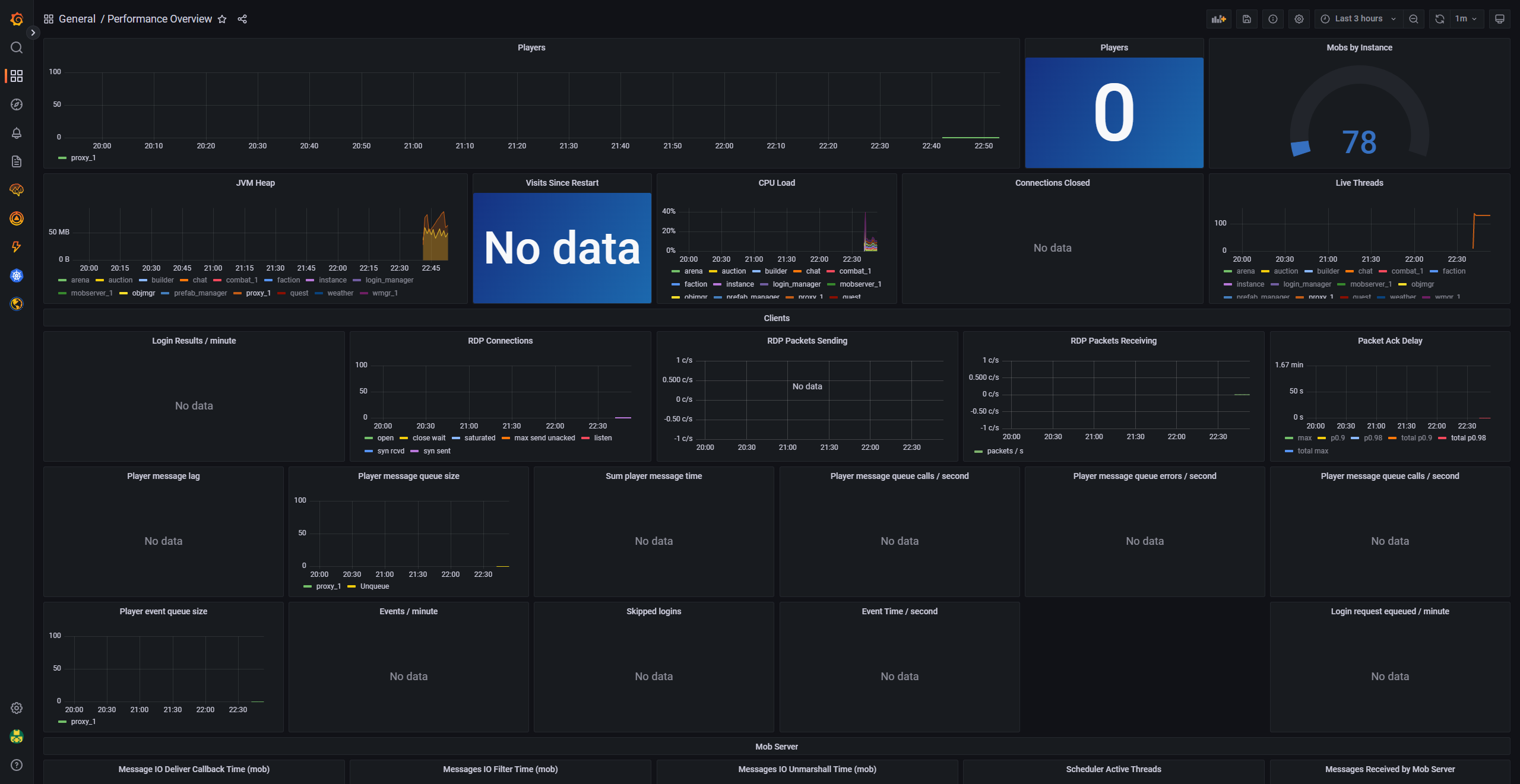
Task: Click the Search icon in sidebar
Action: pos(17,47)
